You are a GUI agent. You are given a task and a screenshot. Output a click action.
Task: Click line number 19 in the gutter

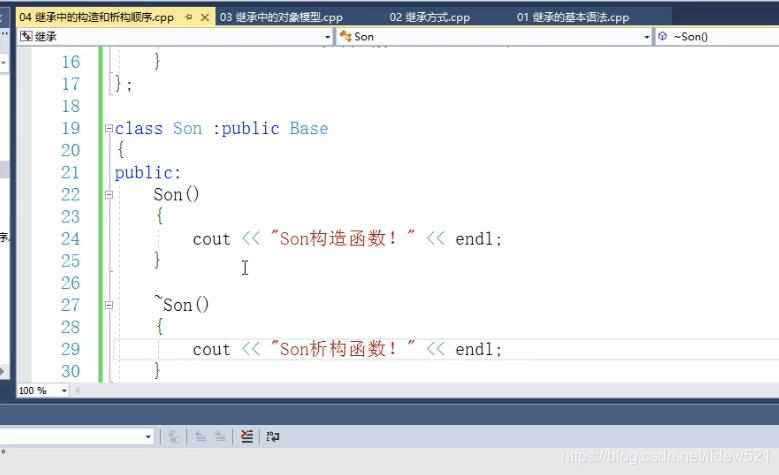pyautogui.click(x=71, y=129)
